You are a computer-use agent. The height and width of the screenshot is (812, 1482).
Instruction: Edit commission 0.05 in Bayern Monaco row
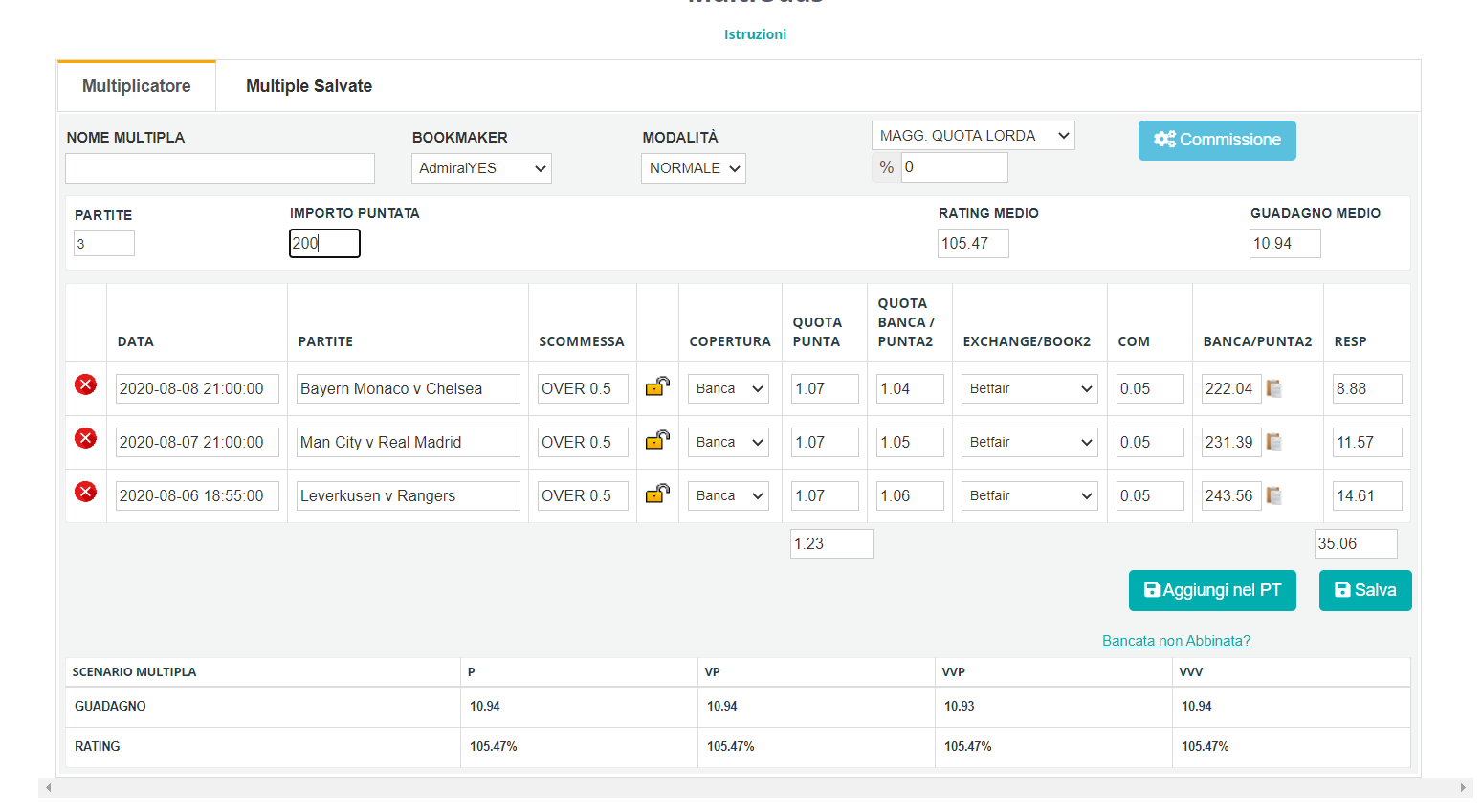point(1150,388)
